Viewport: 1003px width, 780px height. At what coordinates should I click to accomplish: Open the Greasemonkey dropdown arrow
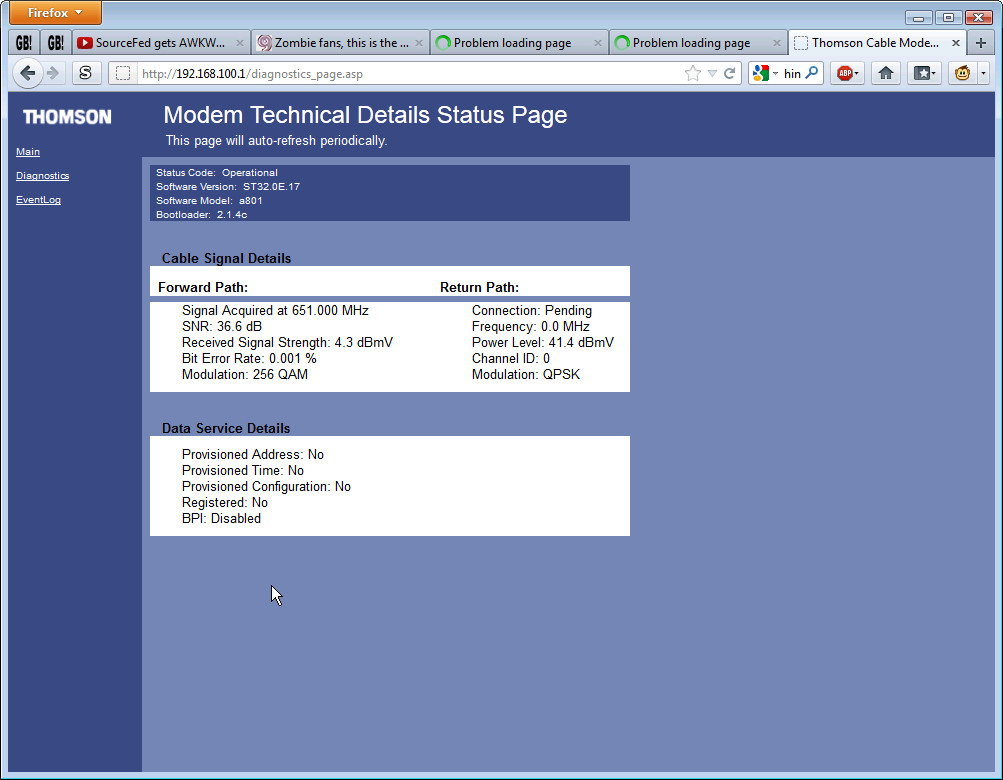(984, 74)
